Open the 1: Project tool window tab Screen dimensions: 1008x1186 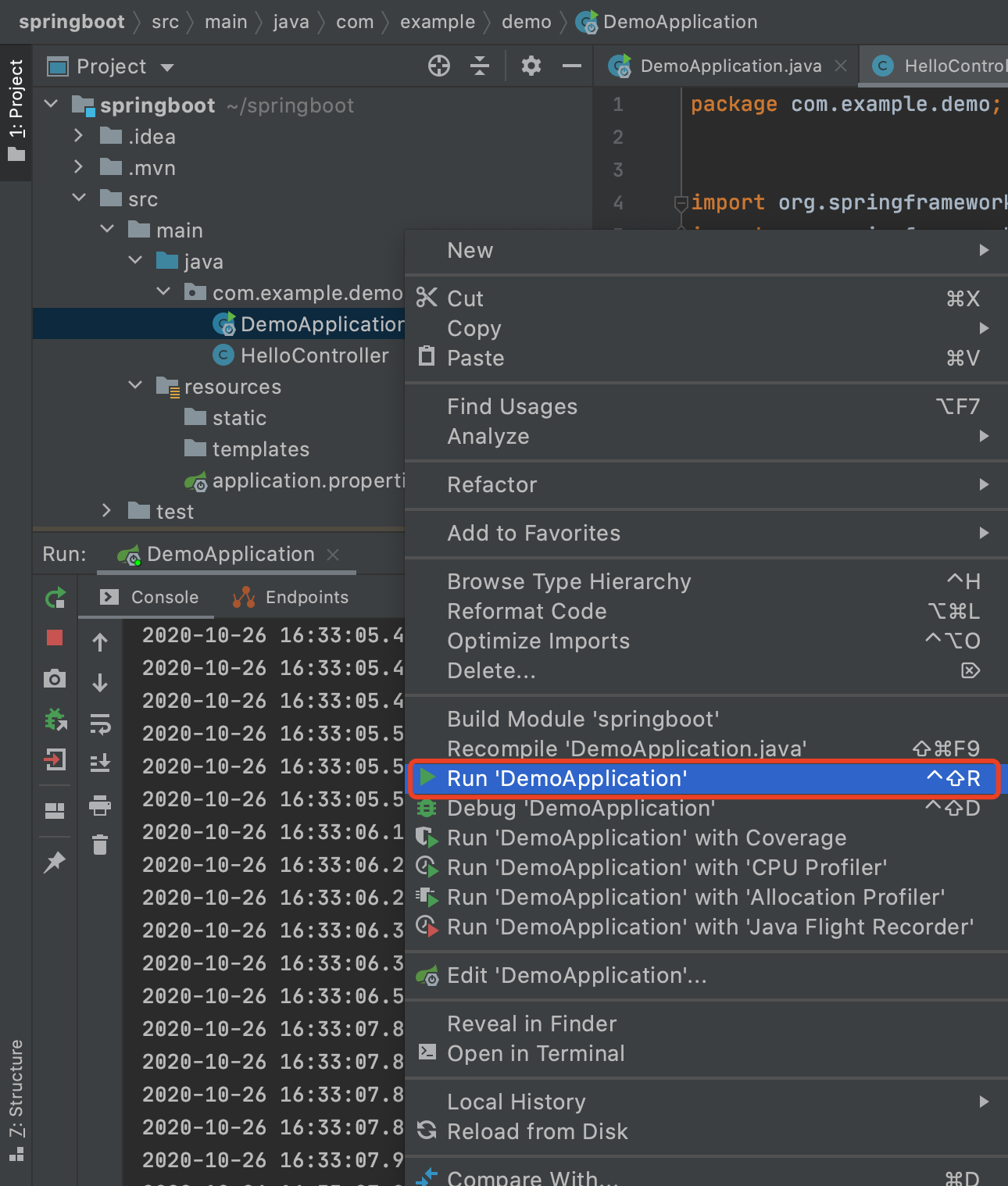16,111
